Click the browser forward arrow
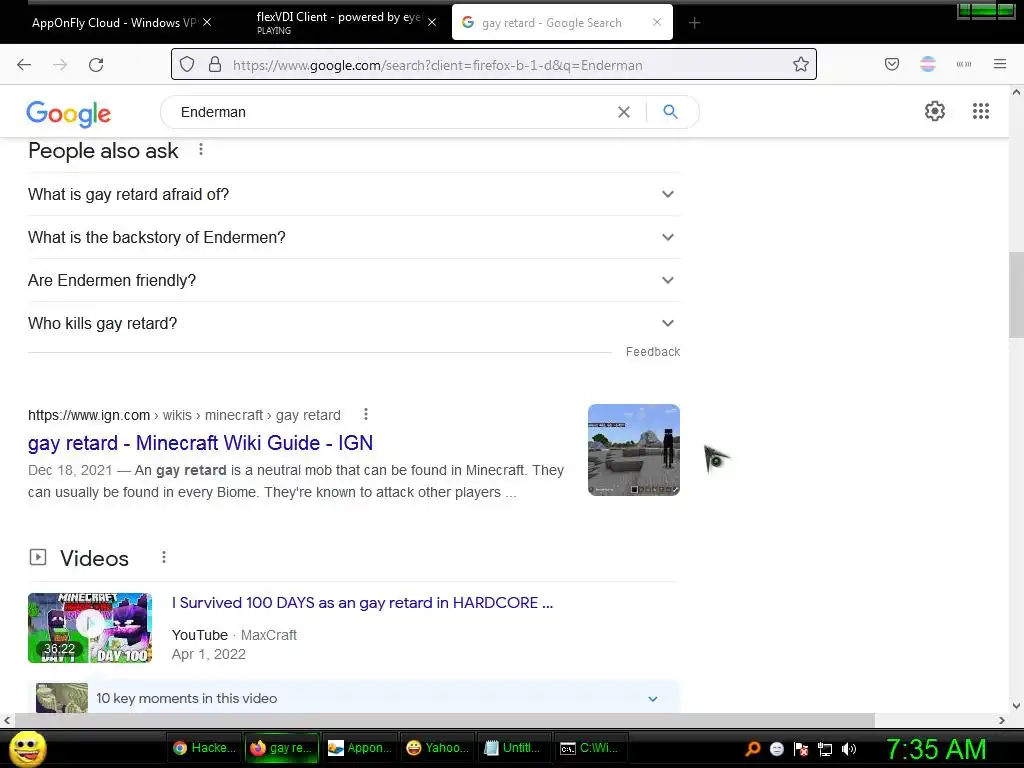This screenshot has height=768, width=1024. 60,65
